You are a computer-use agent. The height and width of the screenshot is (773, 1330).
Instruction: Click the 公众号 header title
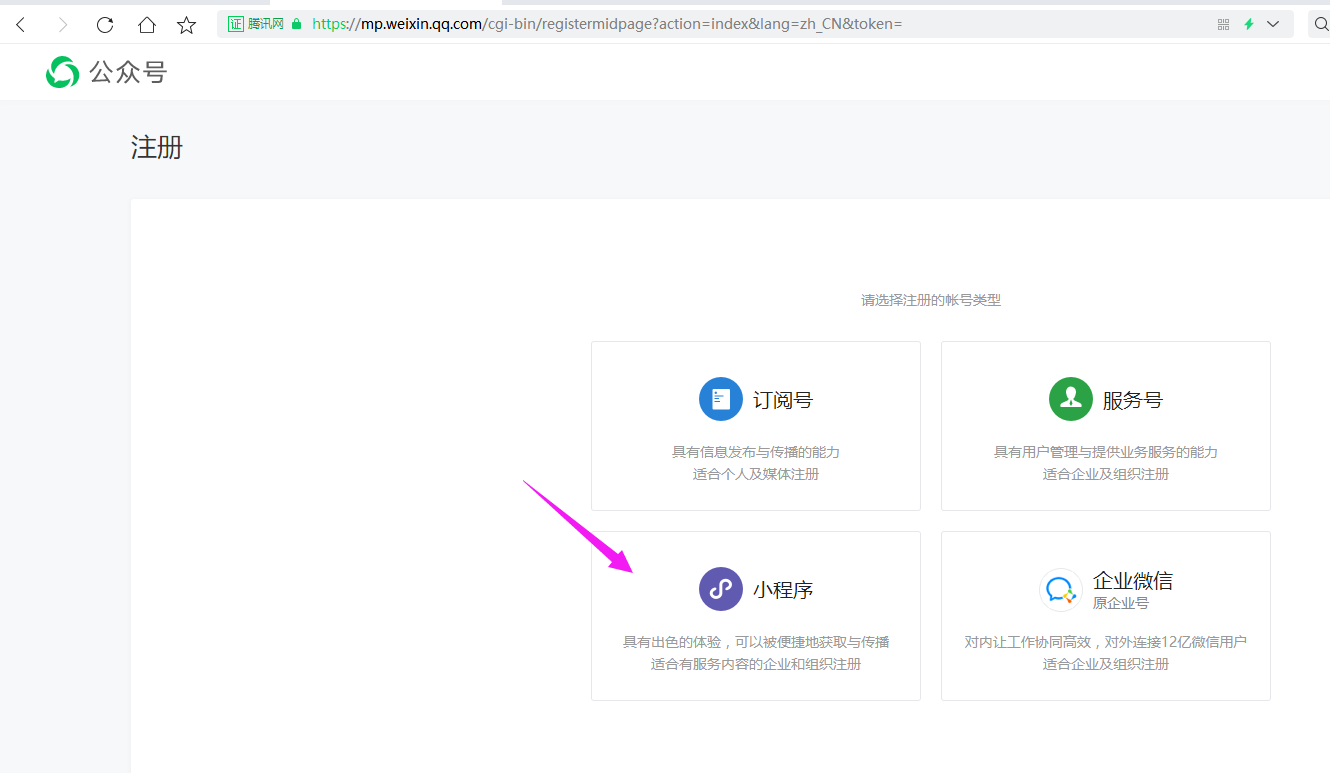point(128,72)
